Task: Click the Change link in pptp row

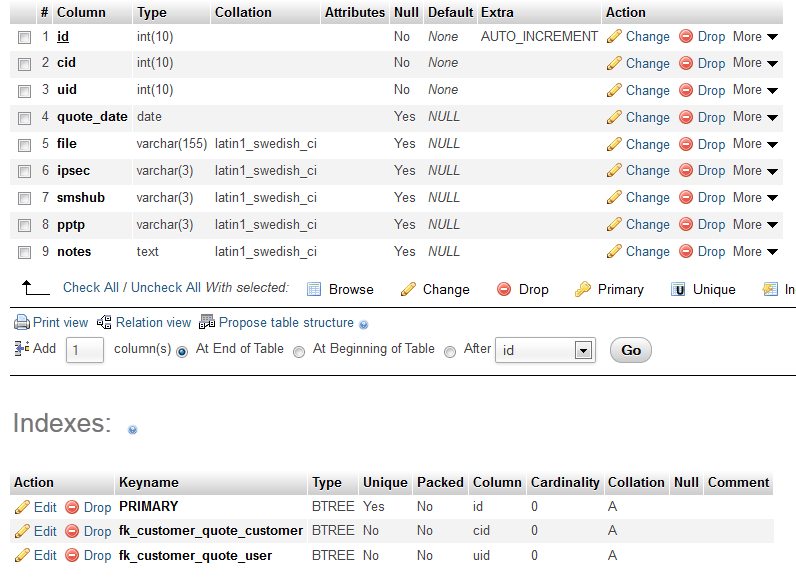Action: tap(648, 224)
